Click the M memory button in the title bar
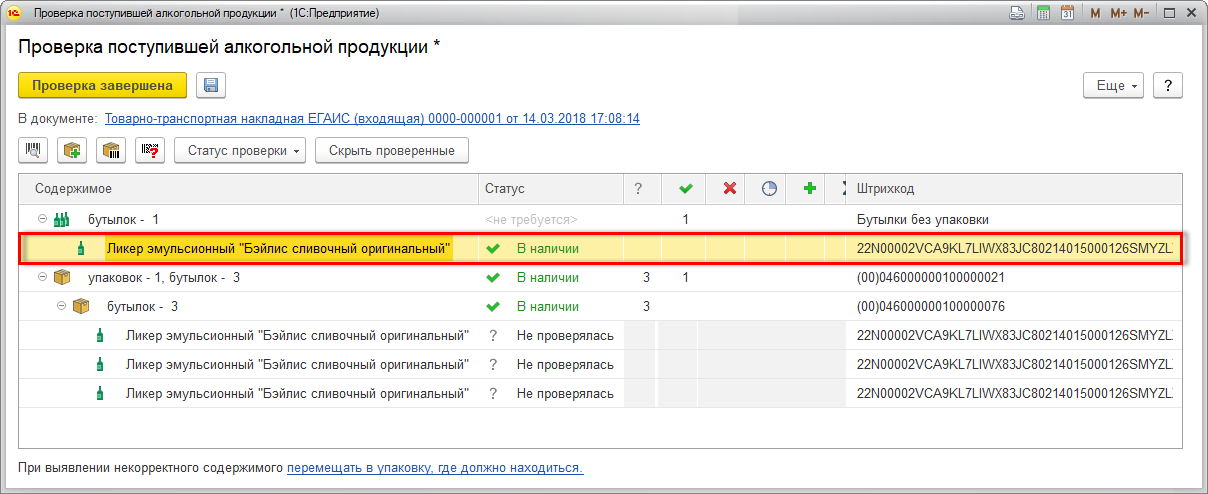1208x494 pixels. [x=1095, y=13]
